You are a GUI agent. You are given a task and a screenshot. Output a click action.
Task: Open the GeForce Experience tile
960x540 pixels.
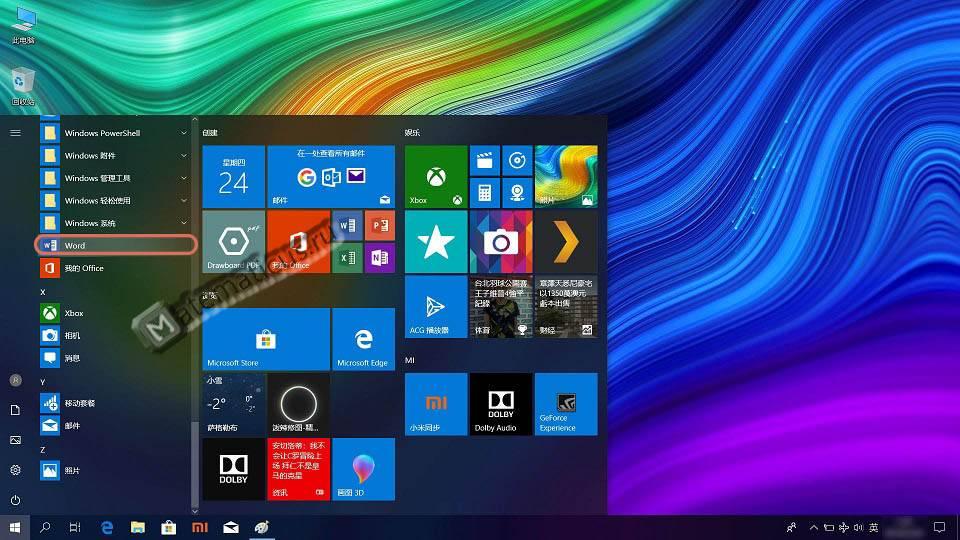pos(566,404)
